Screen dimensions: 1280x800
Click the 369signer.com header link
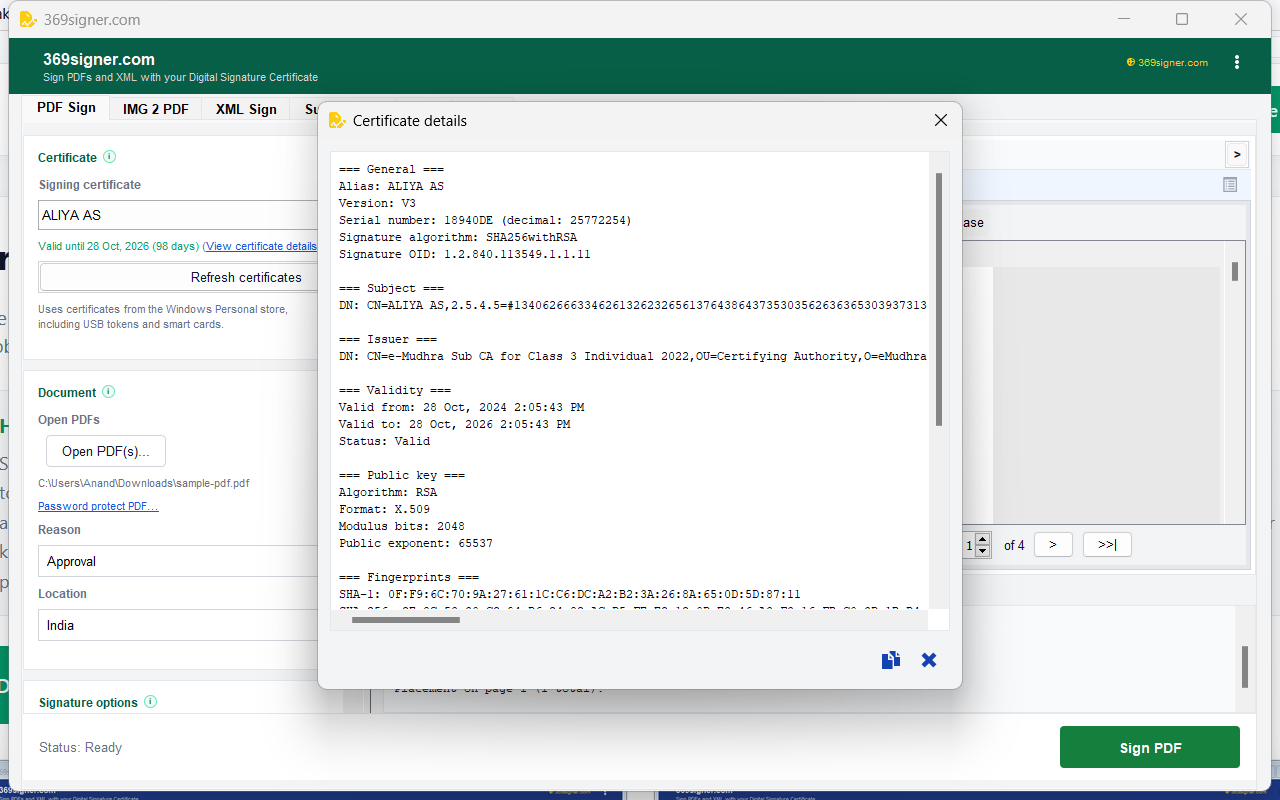pyautogui.click(x=1167, y=62)
